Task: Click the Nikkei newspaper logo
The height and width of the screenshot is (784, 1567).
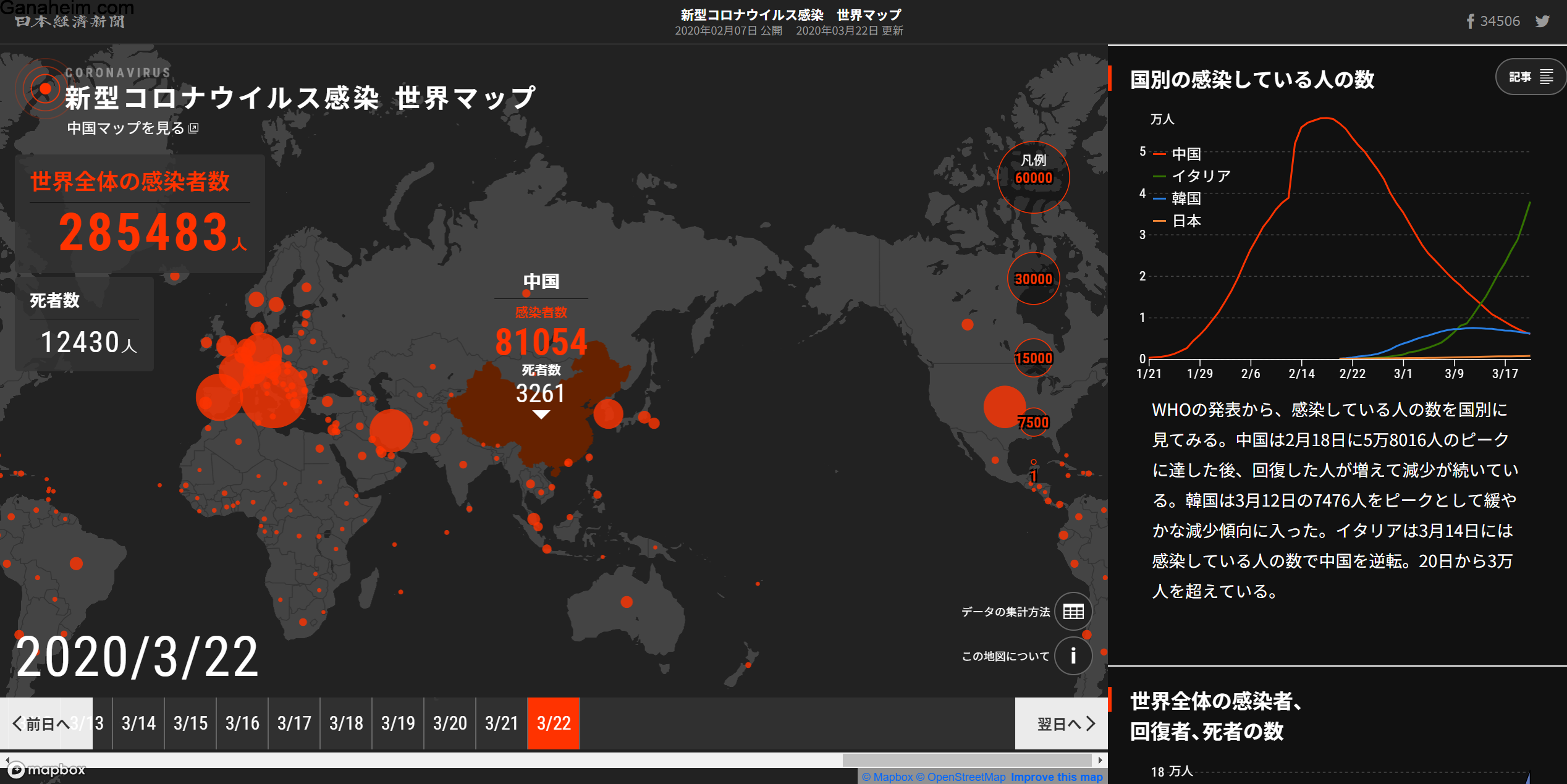Action: click(69, 22)
